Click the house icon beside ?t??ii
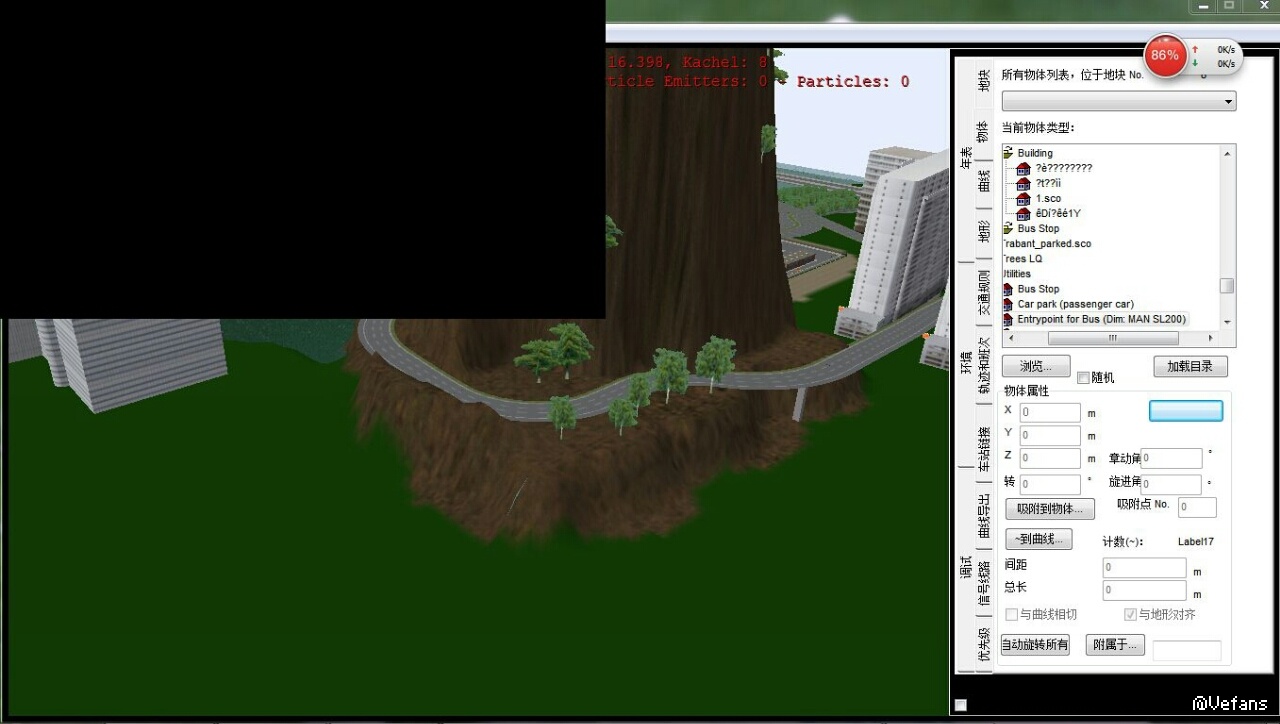Viewport: 1280px width, 724px height. [x=1023, y=184]
